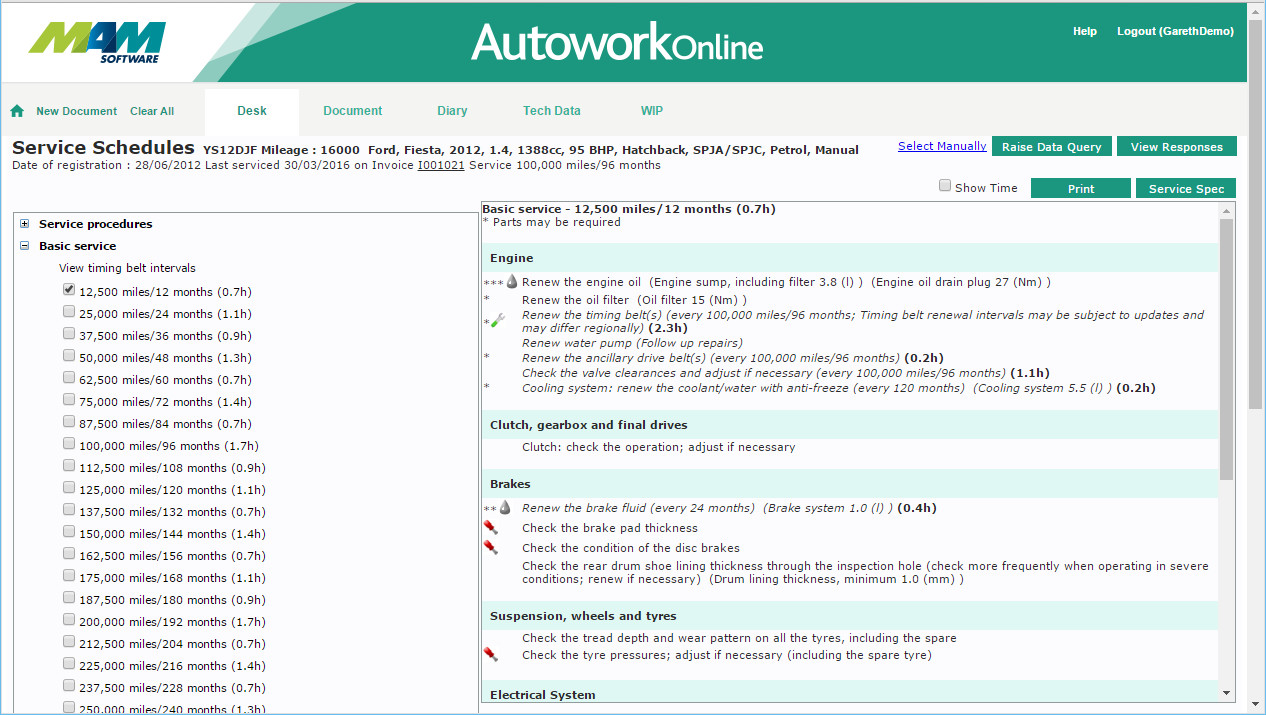Open invoice I001021 link
The height and width of the screenshot is (715, 1266).
(440, 165)
